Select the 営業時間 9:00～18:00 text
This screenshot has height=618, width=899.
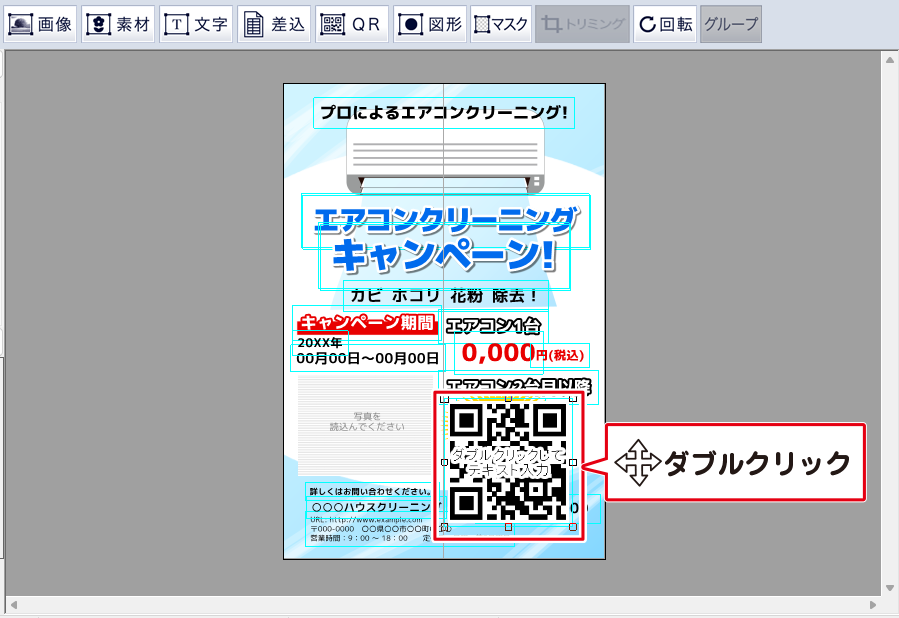(x=359, y=538)
